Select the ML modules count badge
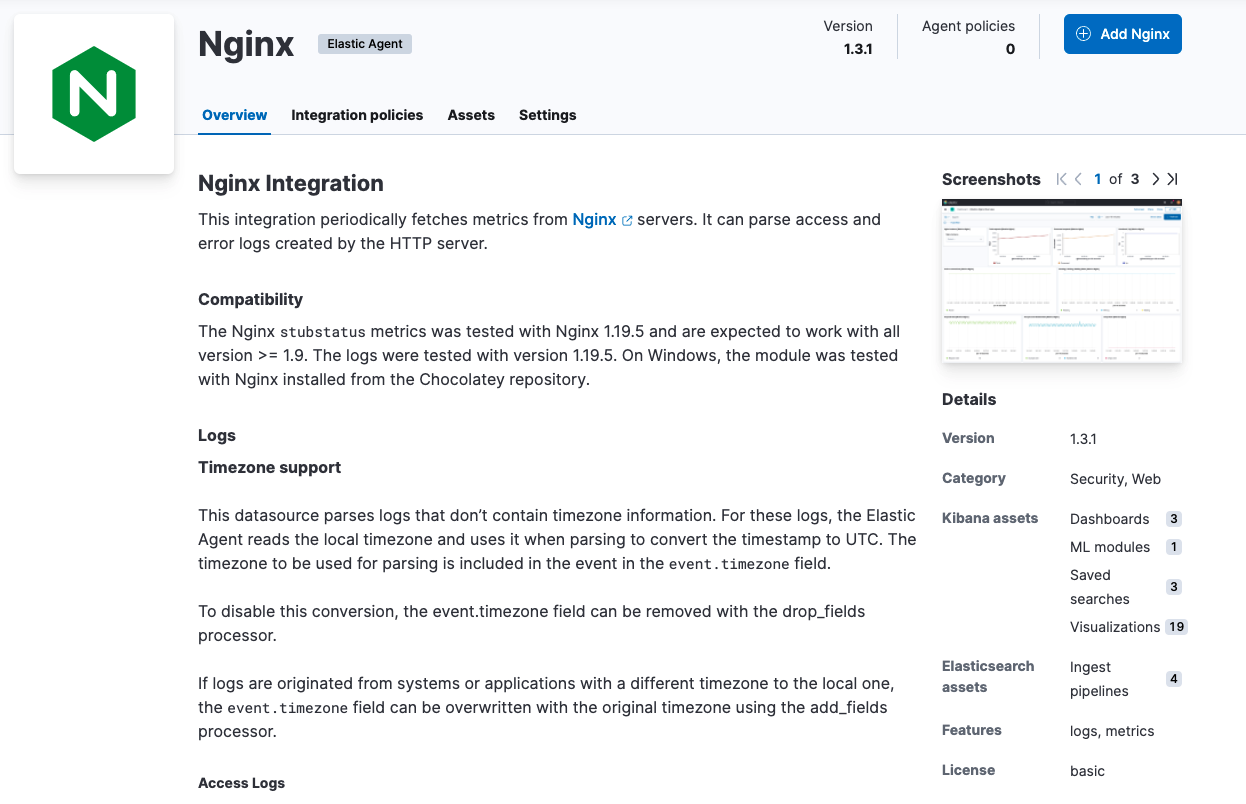Screen dimensions: 1246x804 click(x=1172, y=547)
